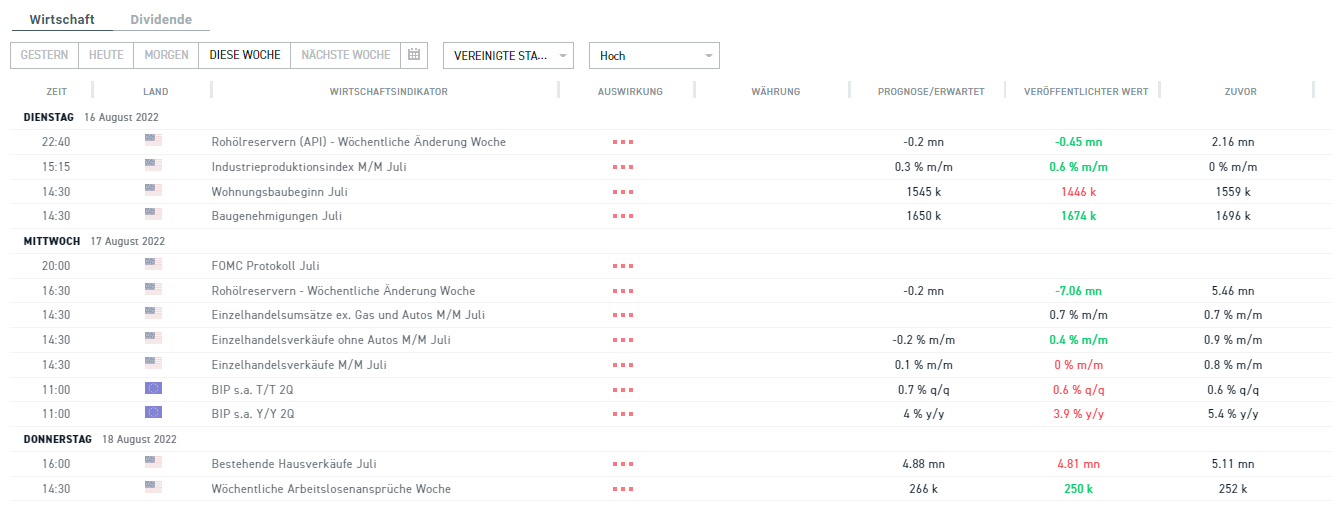This screenshot has width=1341, height=511.
Task: Select the Gestern date filter
Action: tap(44, 55)
